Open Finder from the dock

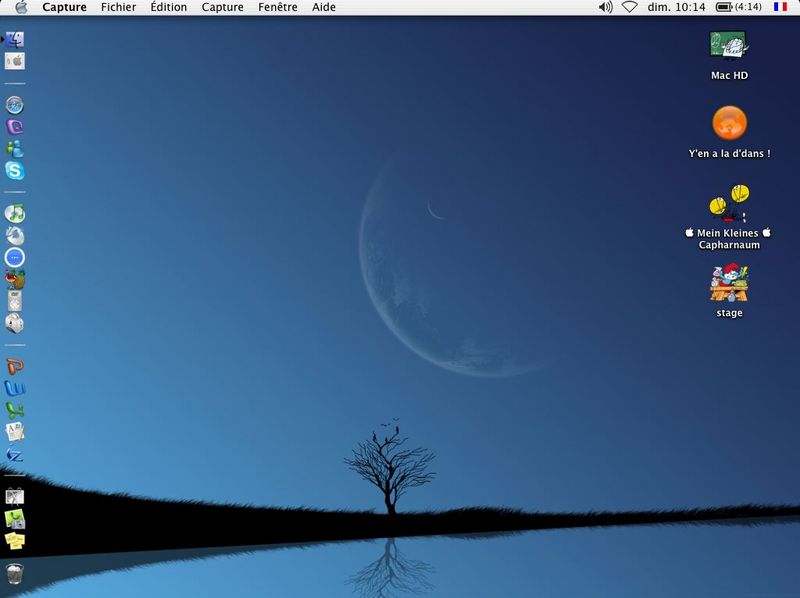pyautogui.click(x=15, y=39)
